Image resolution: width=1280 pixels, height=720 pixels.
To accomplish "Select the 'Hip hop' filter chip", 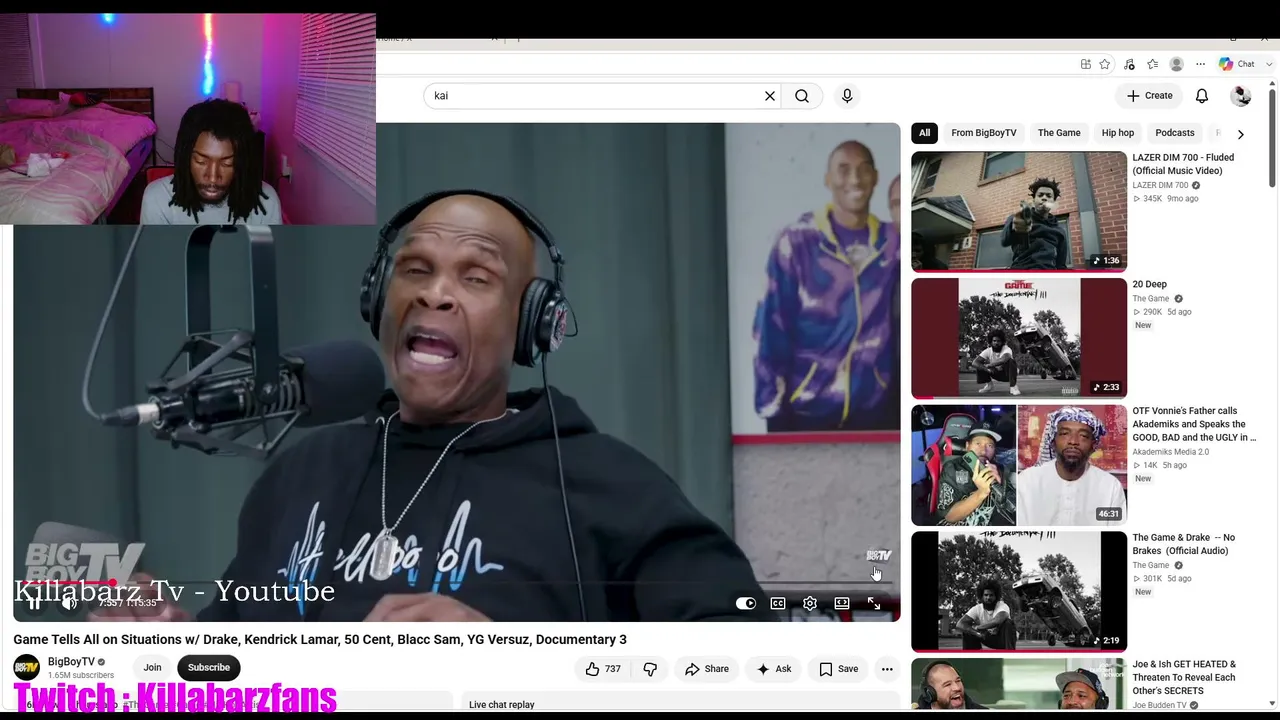I will [x=1118, y=133].
